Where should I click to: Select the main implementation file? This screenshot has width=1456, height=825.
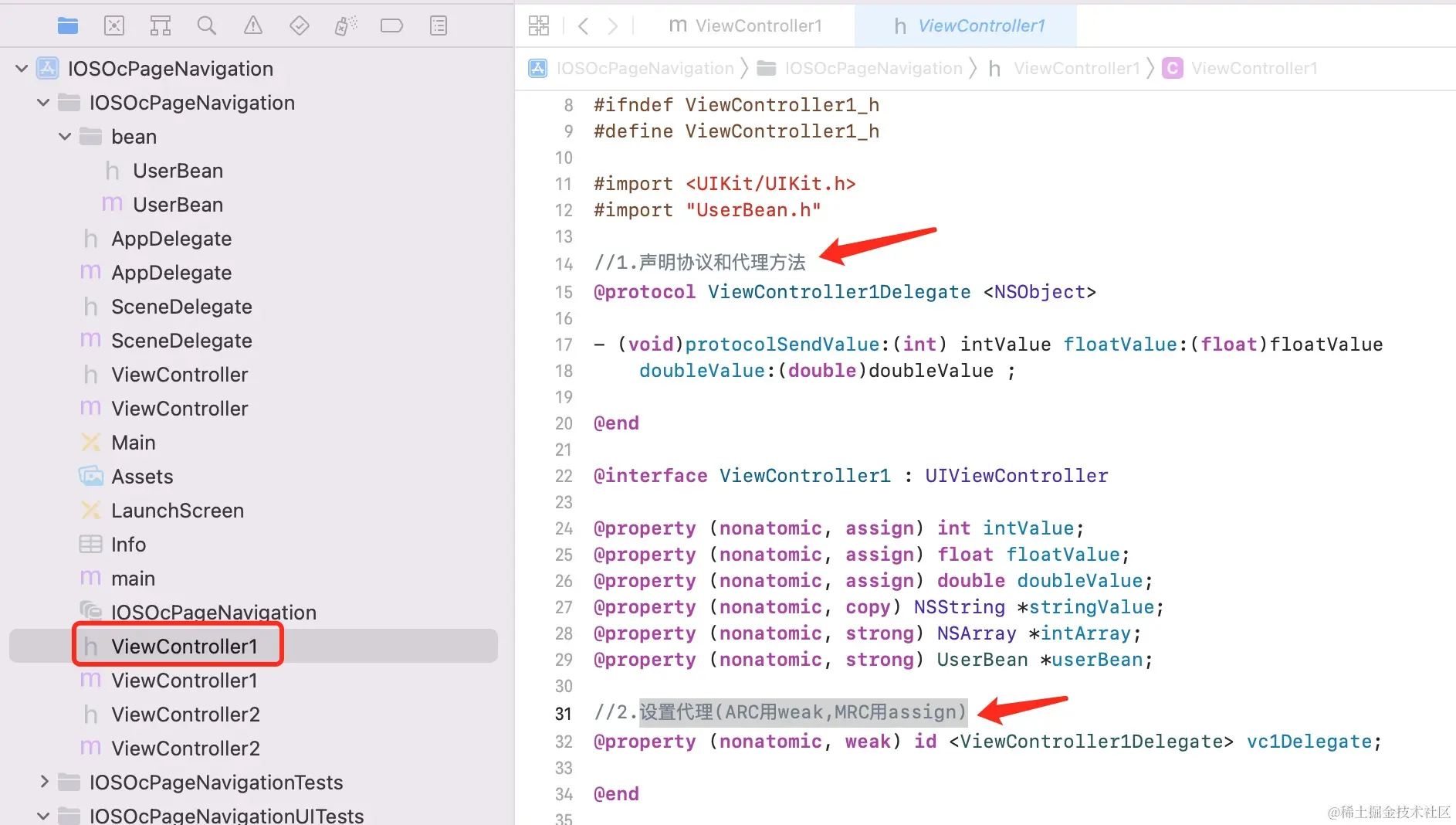click(x=133, y=579)
